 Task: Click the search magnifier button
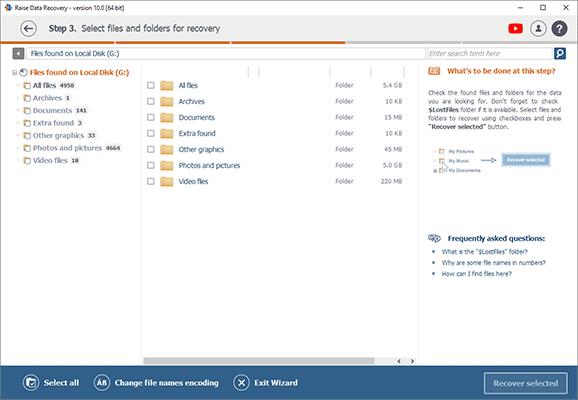560,54
